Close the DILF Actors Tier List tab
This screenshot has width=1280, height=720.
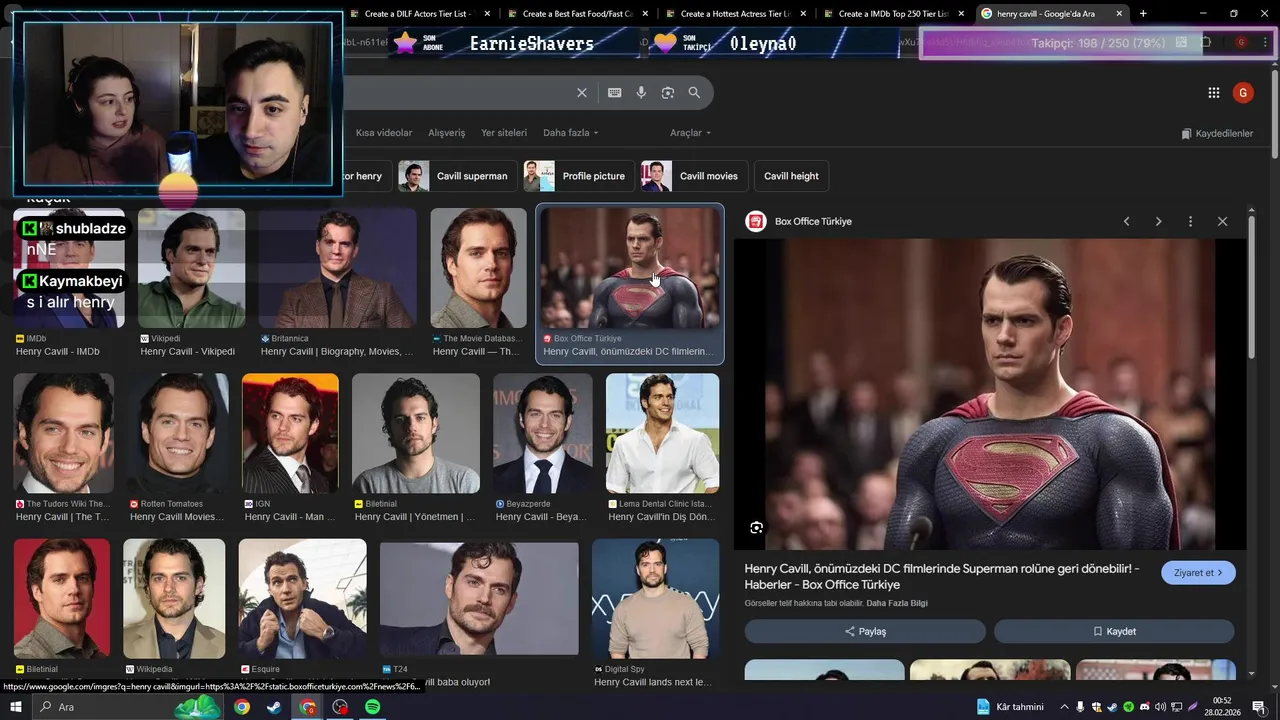coord(487,14)
